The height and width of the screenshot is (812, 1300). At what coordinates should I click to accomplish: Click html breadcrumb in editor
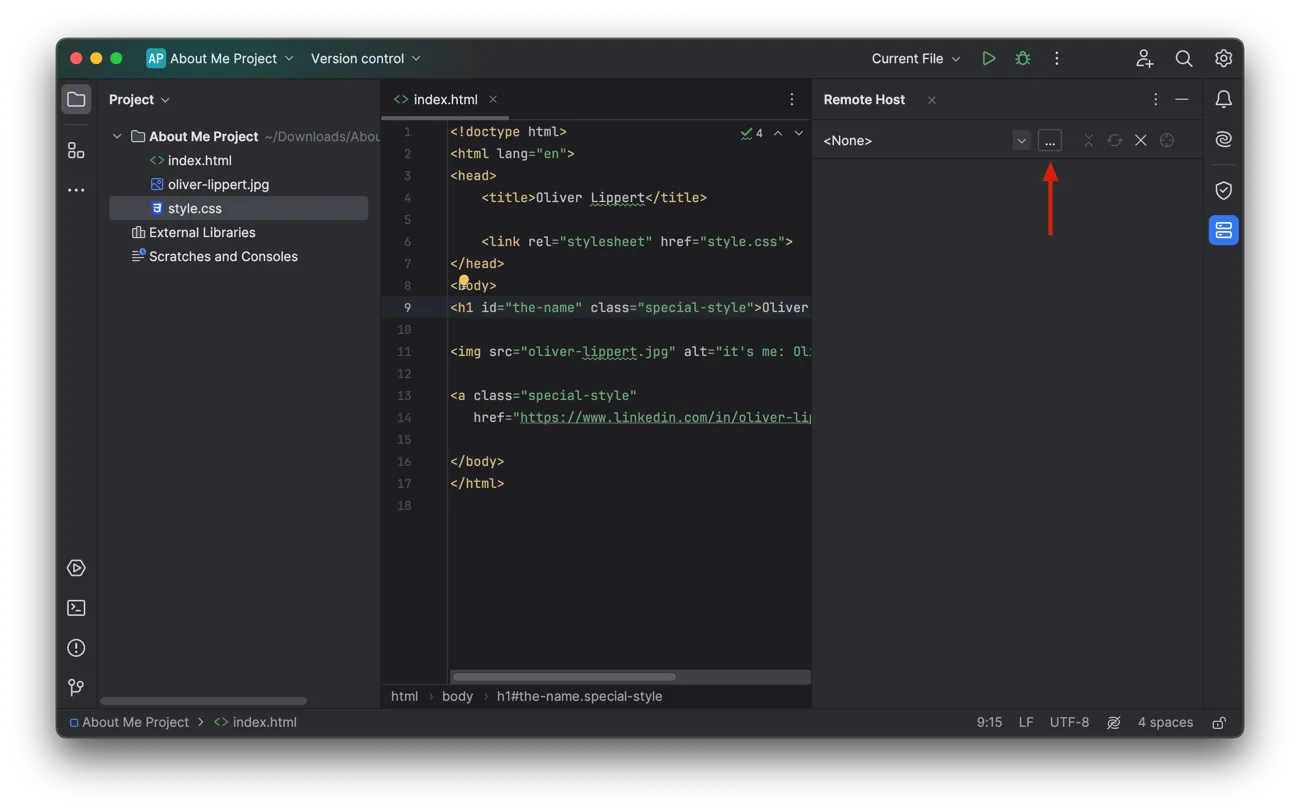pos(404,696)
